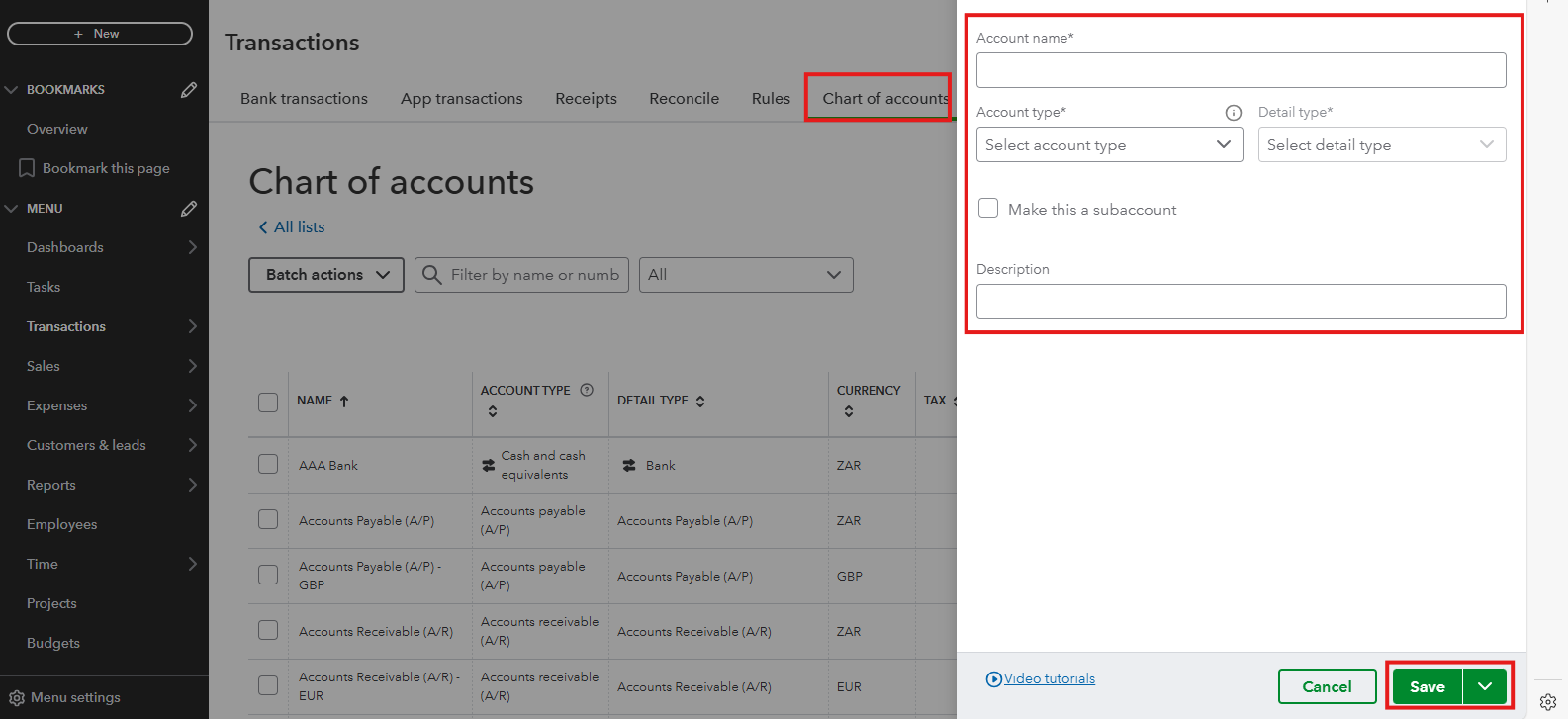Click the Menu settings gear icon
The width and height of the screenshot is (1568, 719).
(x=17, y=697)
